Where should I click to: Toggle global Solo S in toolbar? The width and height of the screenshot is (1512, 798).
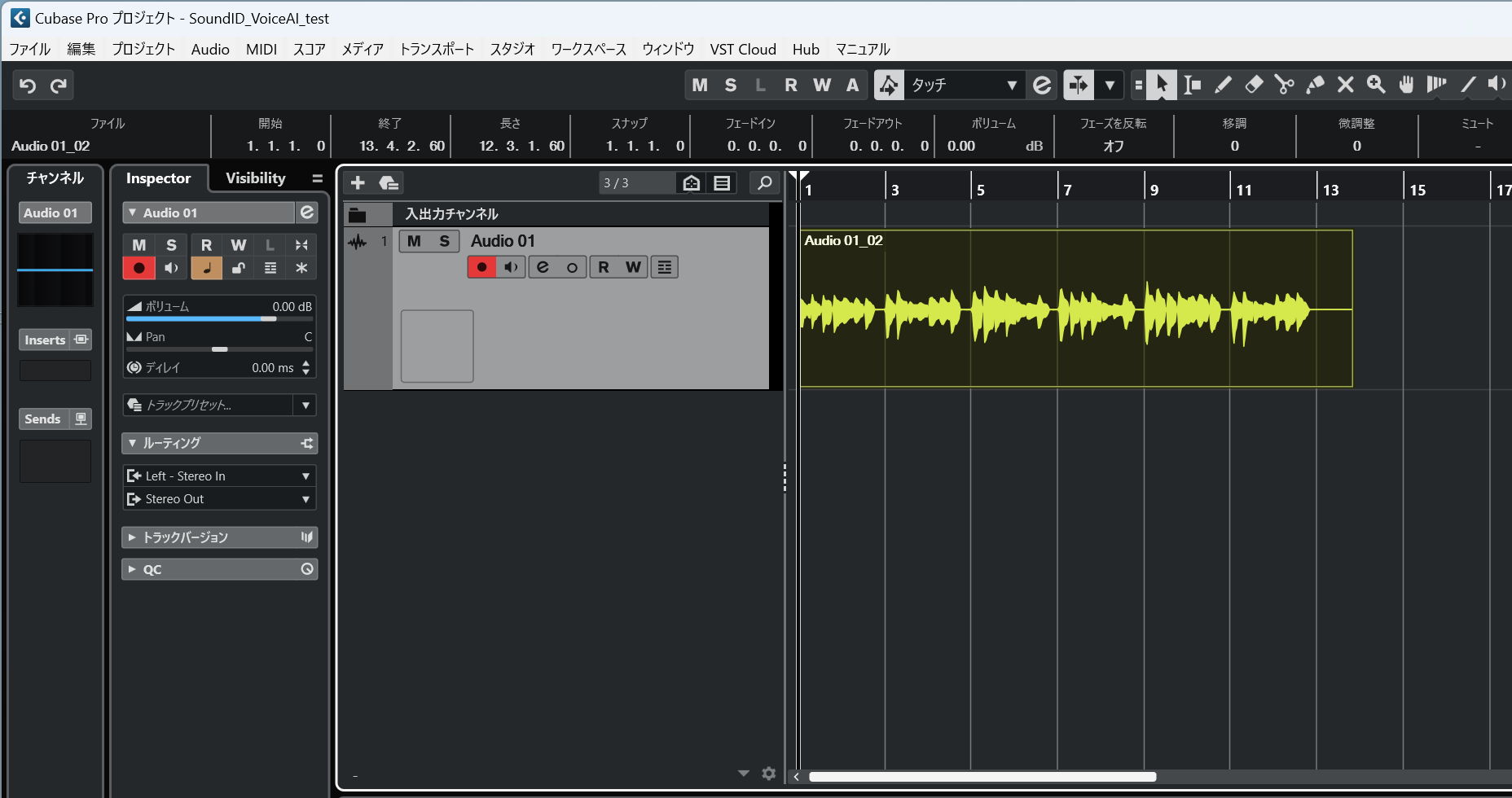pos(731,85)
